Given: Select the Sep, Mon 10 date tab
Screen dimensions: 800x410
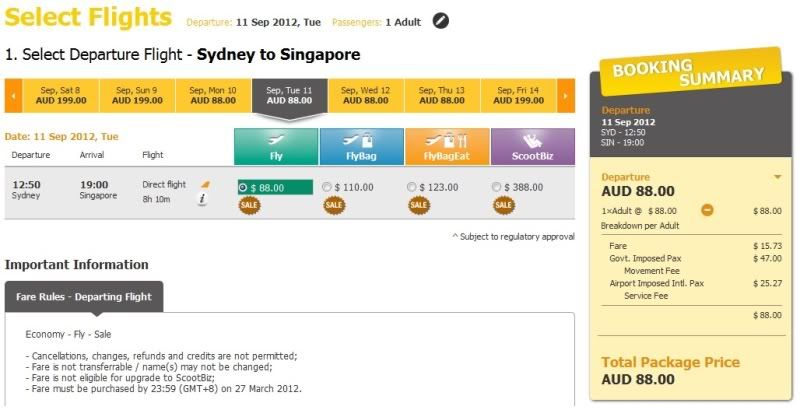Looking at the screenshot, I should [213, 96].
